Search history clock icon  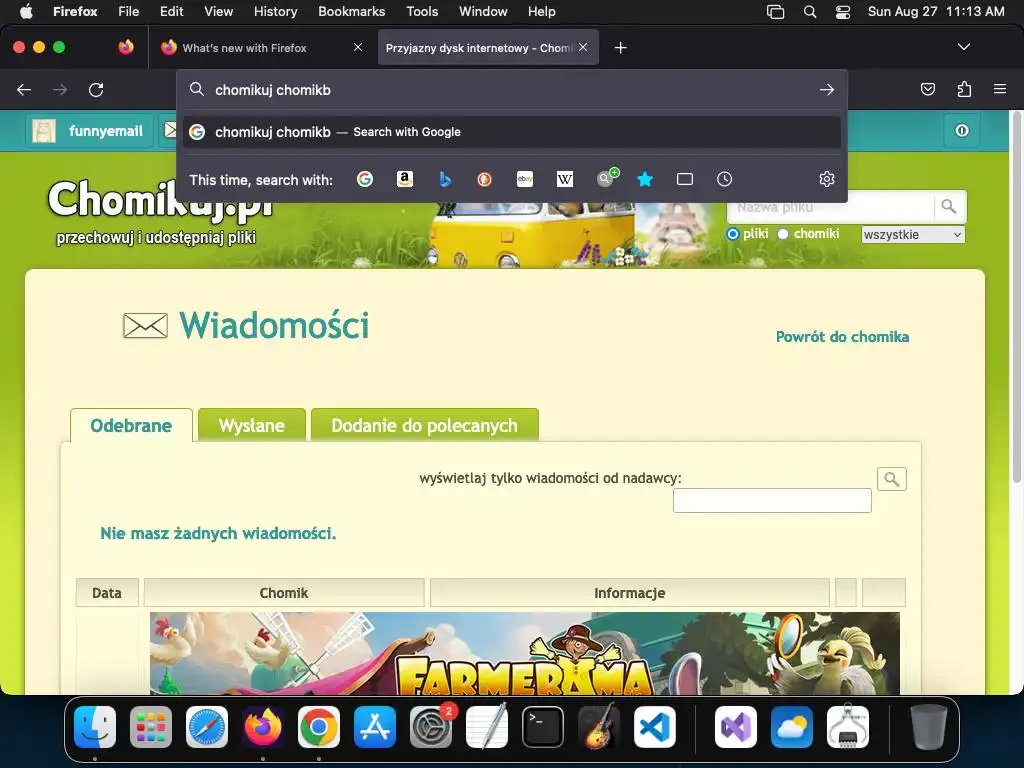click(724, 179)
